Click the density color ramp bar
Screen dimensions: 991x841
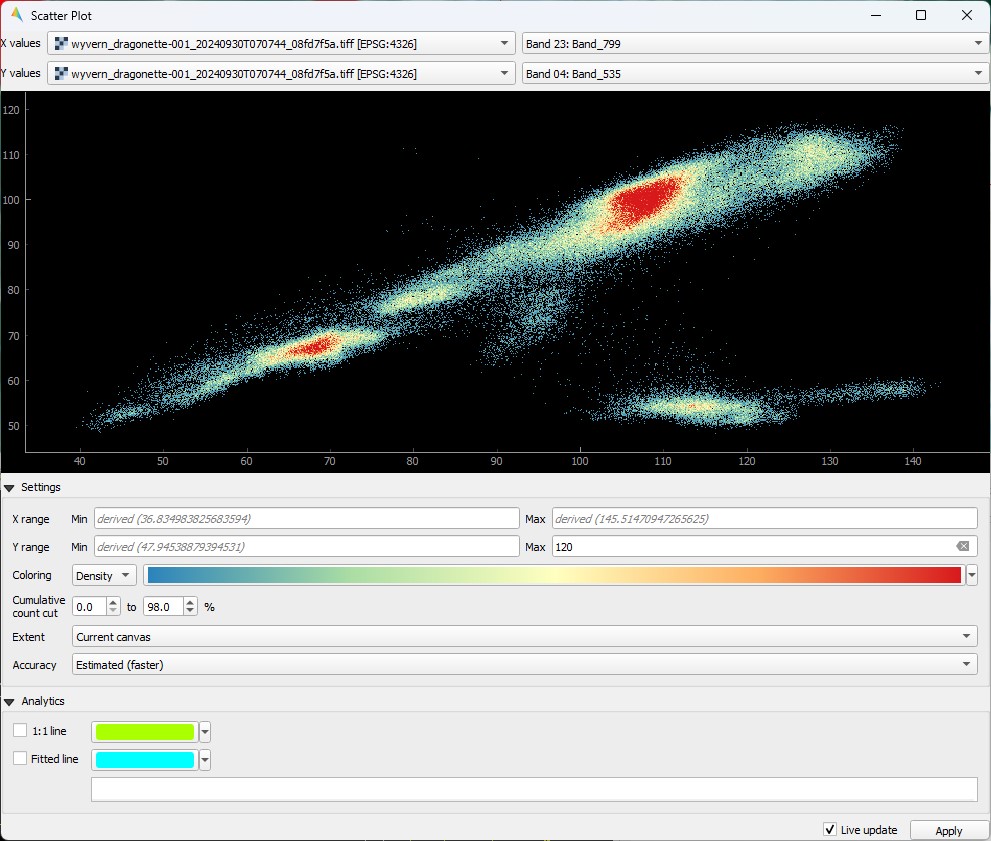tap(553, 575)
